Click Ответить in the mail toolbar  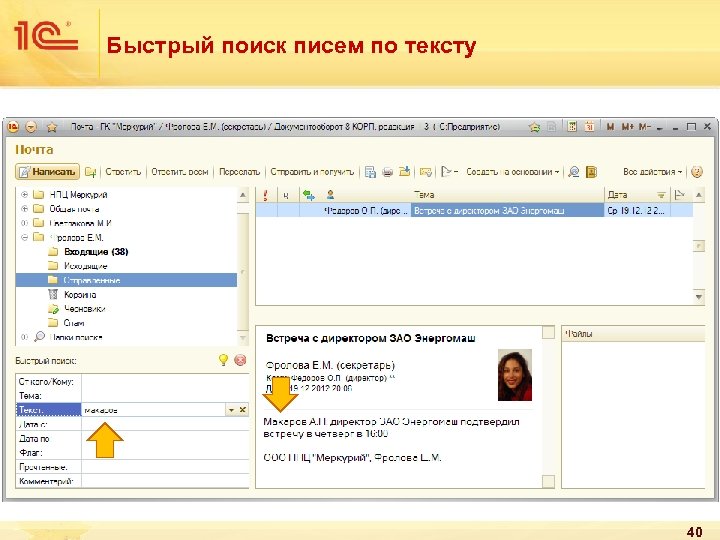pyautogui.click(x=123, y=172)
